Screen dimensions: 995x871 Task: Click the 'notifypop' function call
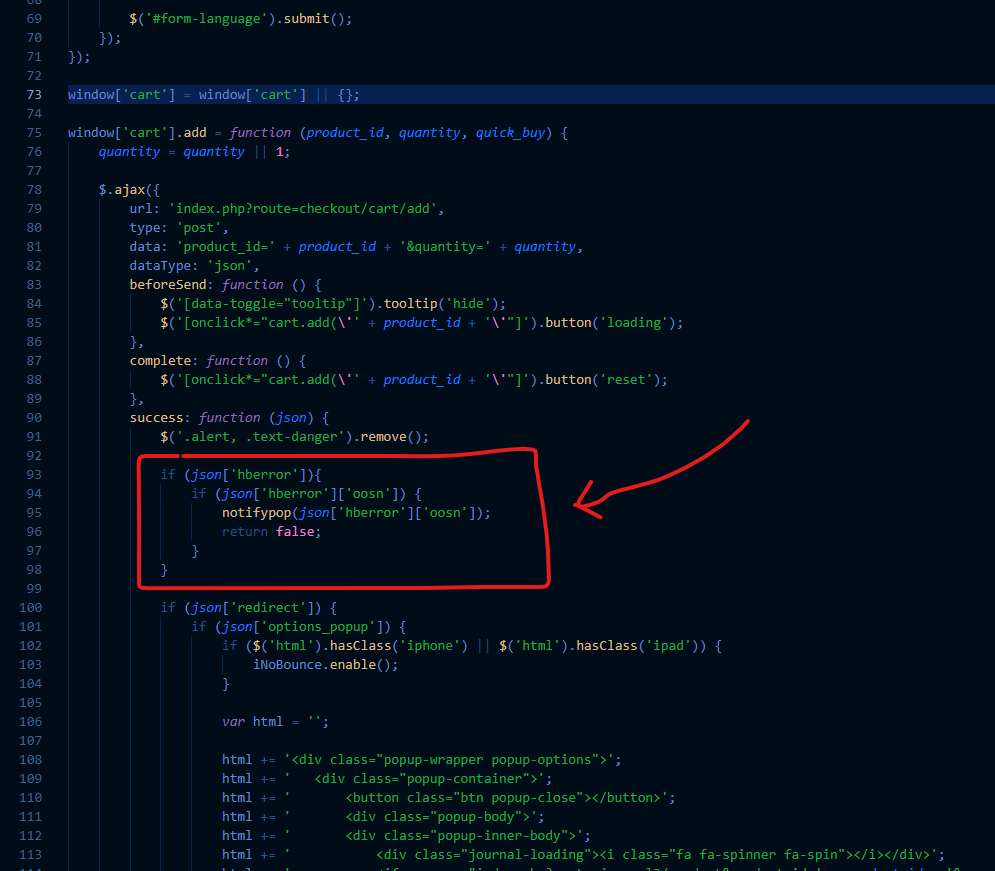point(256,513)
